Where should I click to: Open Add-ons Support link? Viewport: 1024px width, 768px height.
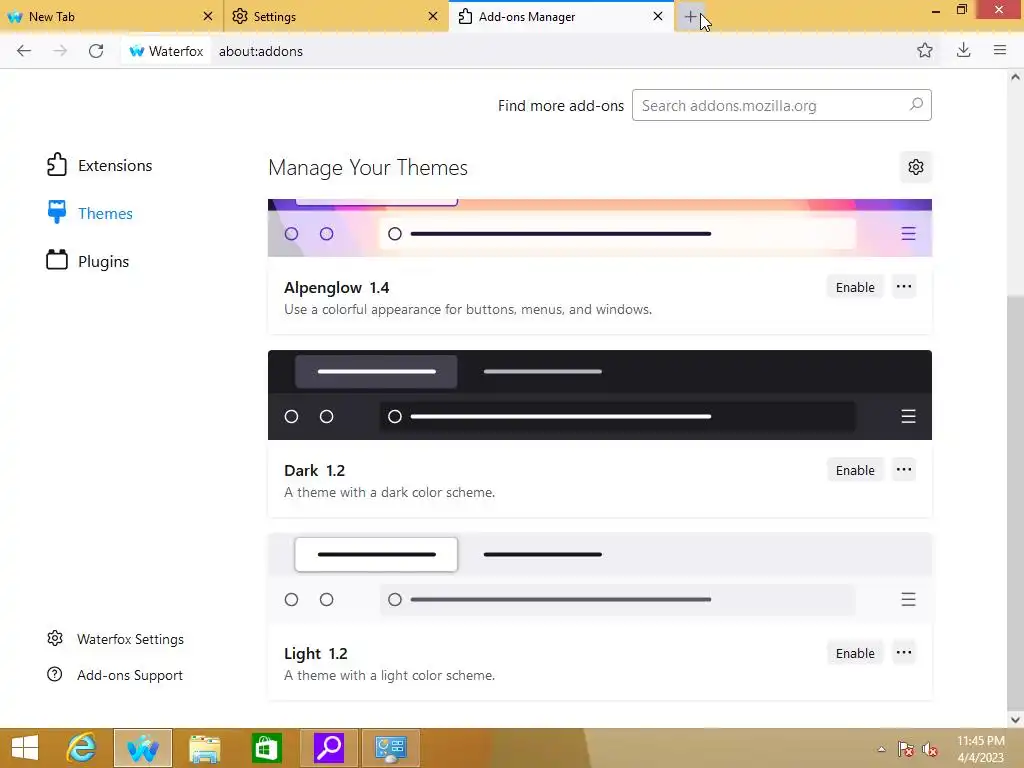[x=115, y=675]
